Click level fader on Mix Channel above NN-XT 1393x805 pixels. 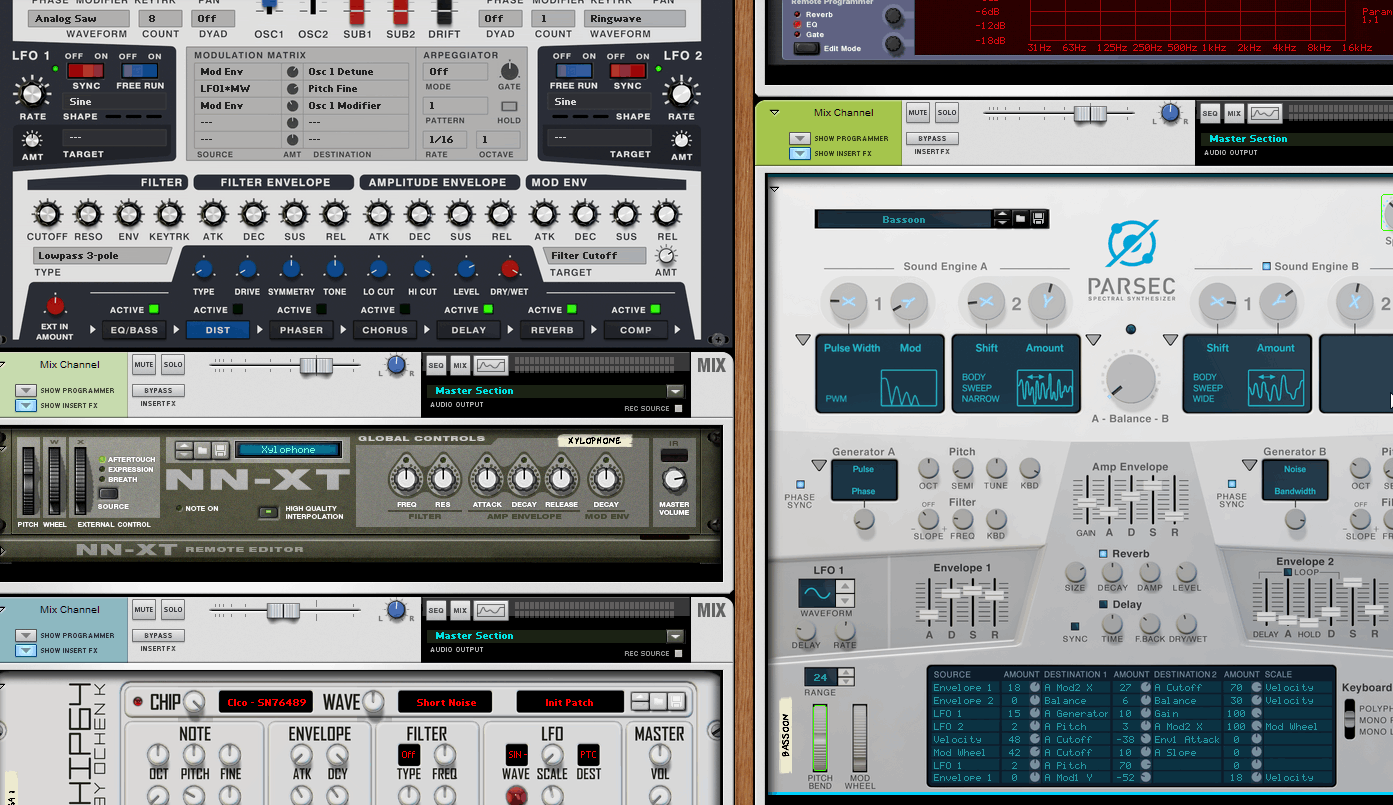(316, 365)
